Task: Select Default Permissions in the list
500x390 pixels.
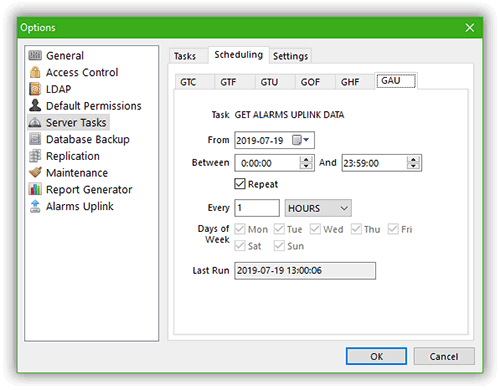Action: coord(94,106)
